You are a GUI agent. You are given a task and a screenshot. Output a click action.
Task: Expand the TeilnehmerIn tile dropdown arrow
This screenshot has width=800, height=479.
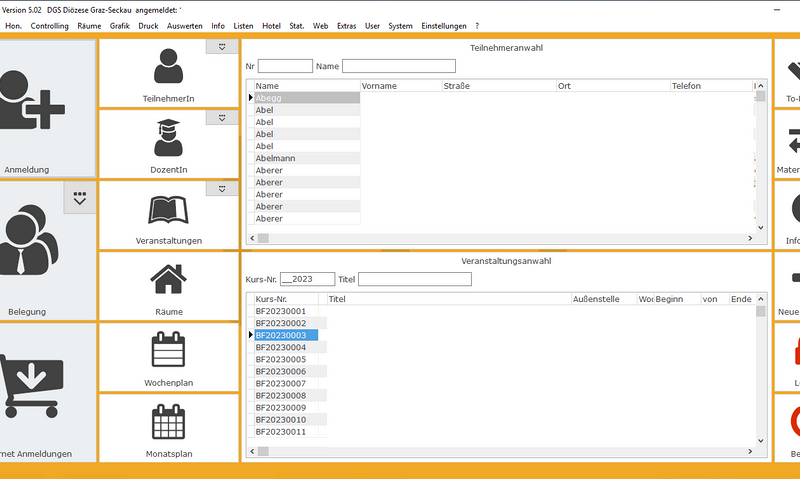point(220,46)
